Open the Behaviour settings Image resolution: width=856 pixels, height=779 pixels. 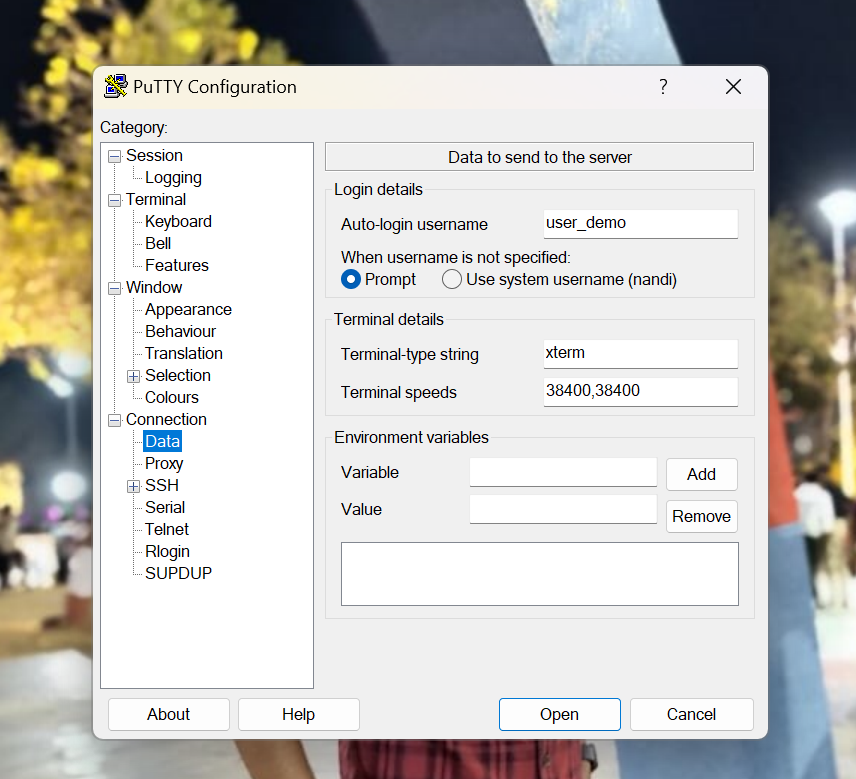180,331
